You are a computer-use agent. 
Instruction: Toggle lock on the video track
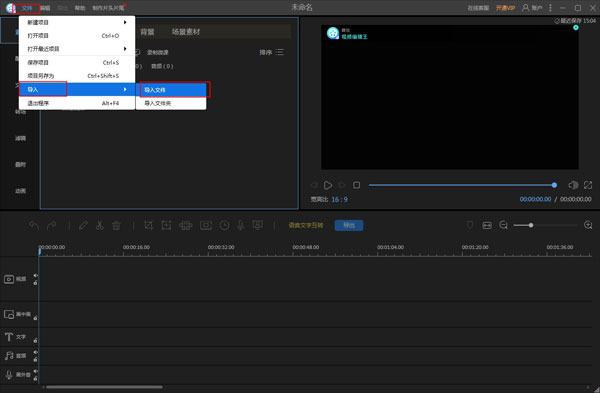(35, 283)
